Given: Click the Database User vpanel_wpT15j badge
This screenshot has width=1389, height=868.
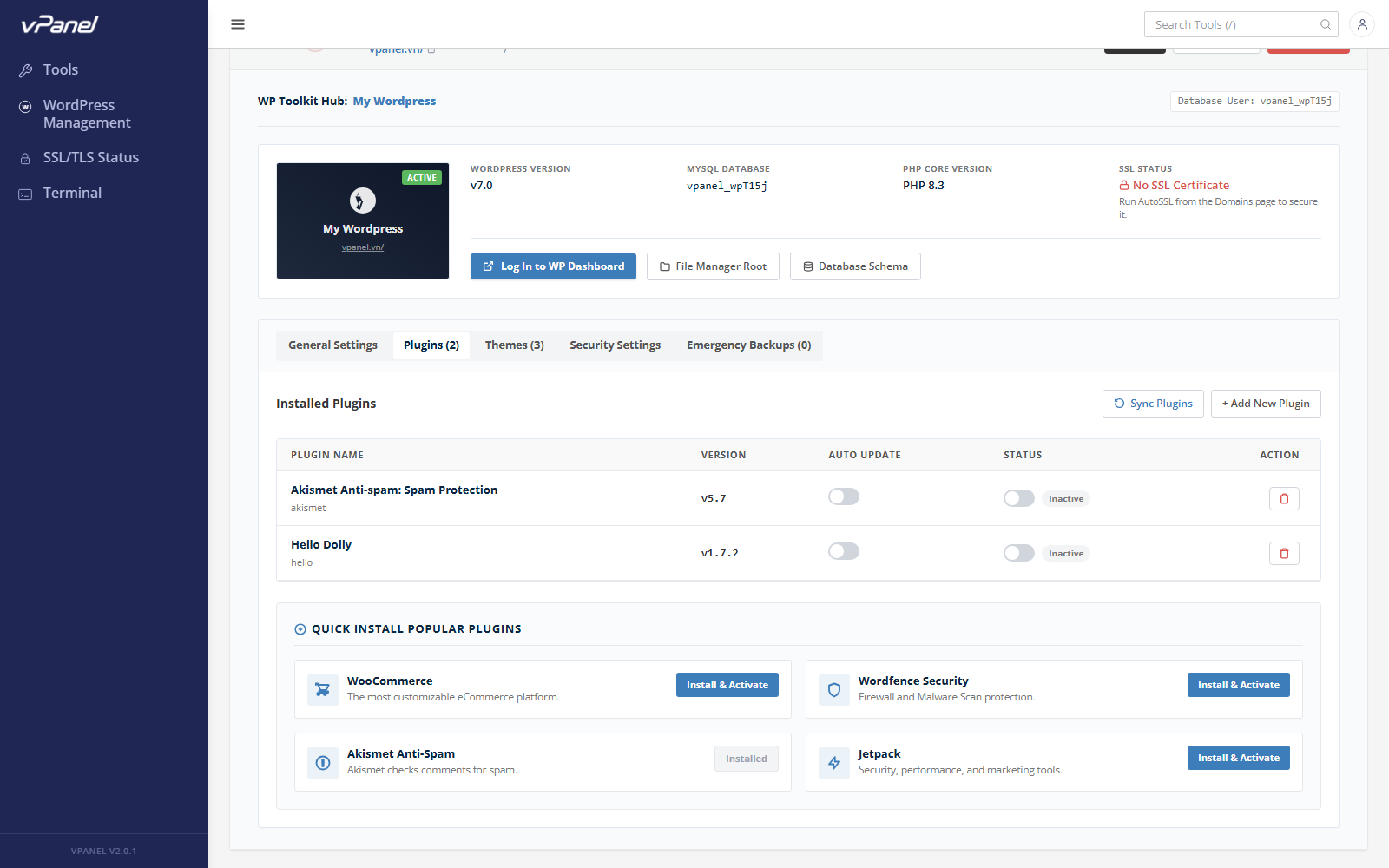Looking at the screenshot, I should 1254,102.
